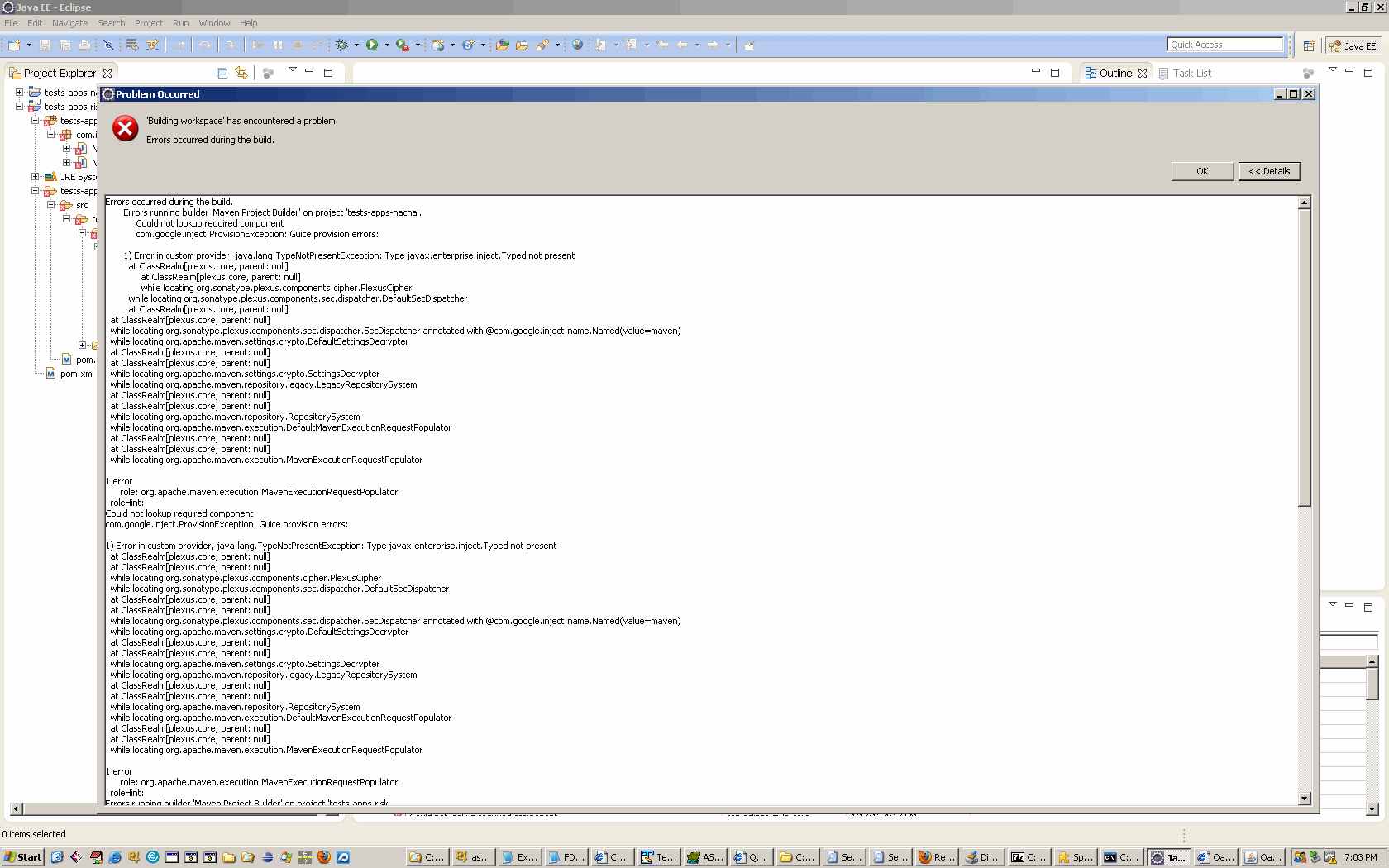Click the system clock showing 7:03 PM

click(1361, 857)
